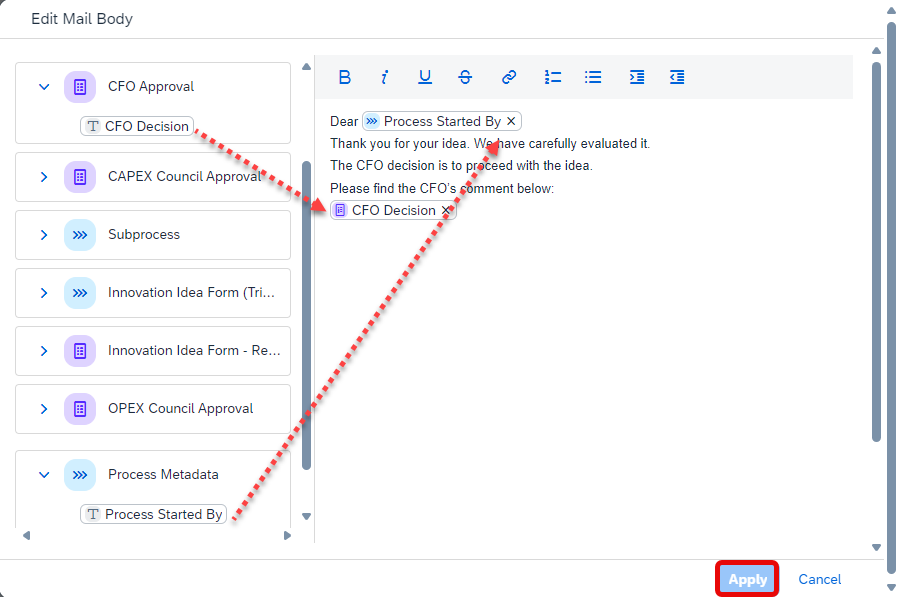Screen dimensions: 899x597
Task: Apply strikethrough formatting icon
Action: coord(465,77)
